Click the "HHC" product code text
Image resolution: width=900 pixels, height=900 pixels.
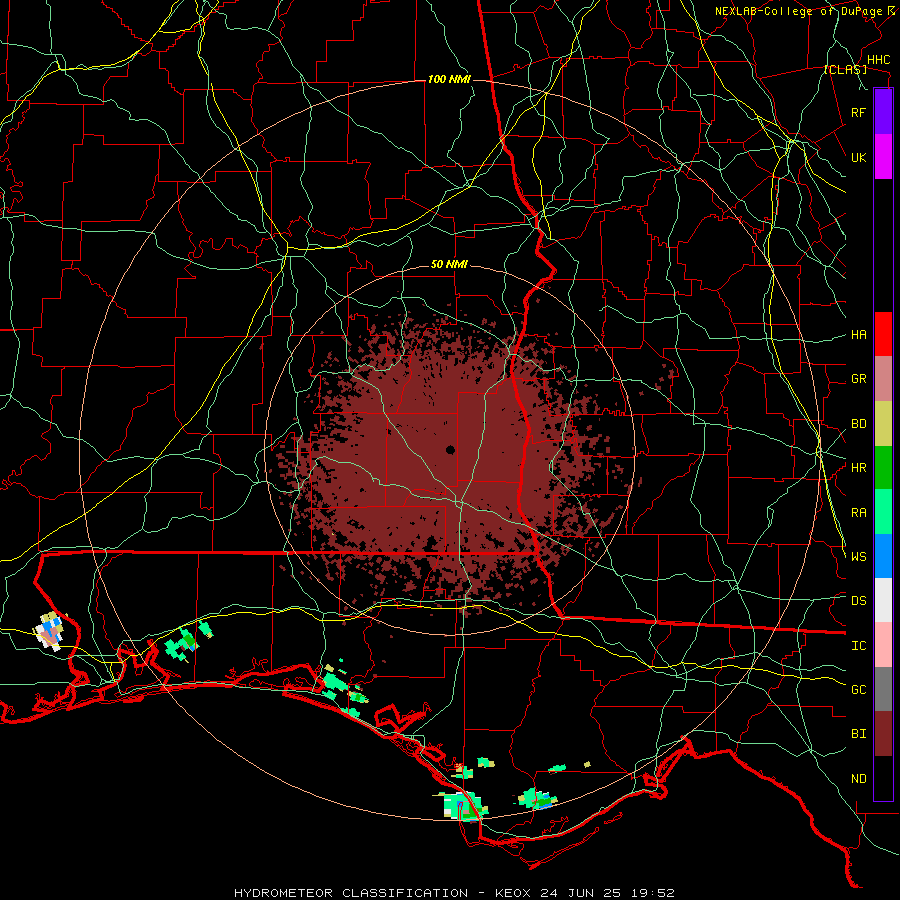click(879, 60)
